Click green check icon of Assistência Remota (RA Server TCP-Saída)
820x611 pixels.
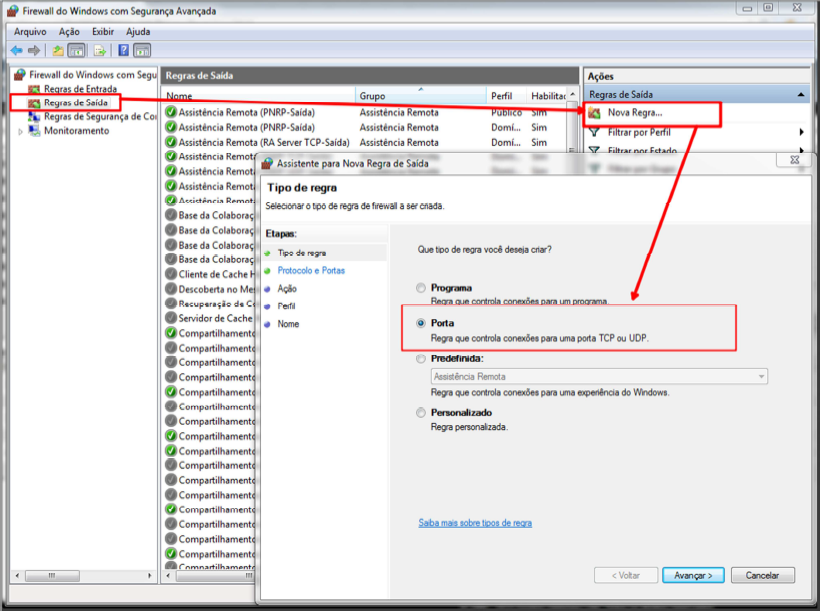(x=171, y=142)
